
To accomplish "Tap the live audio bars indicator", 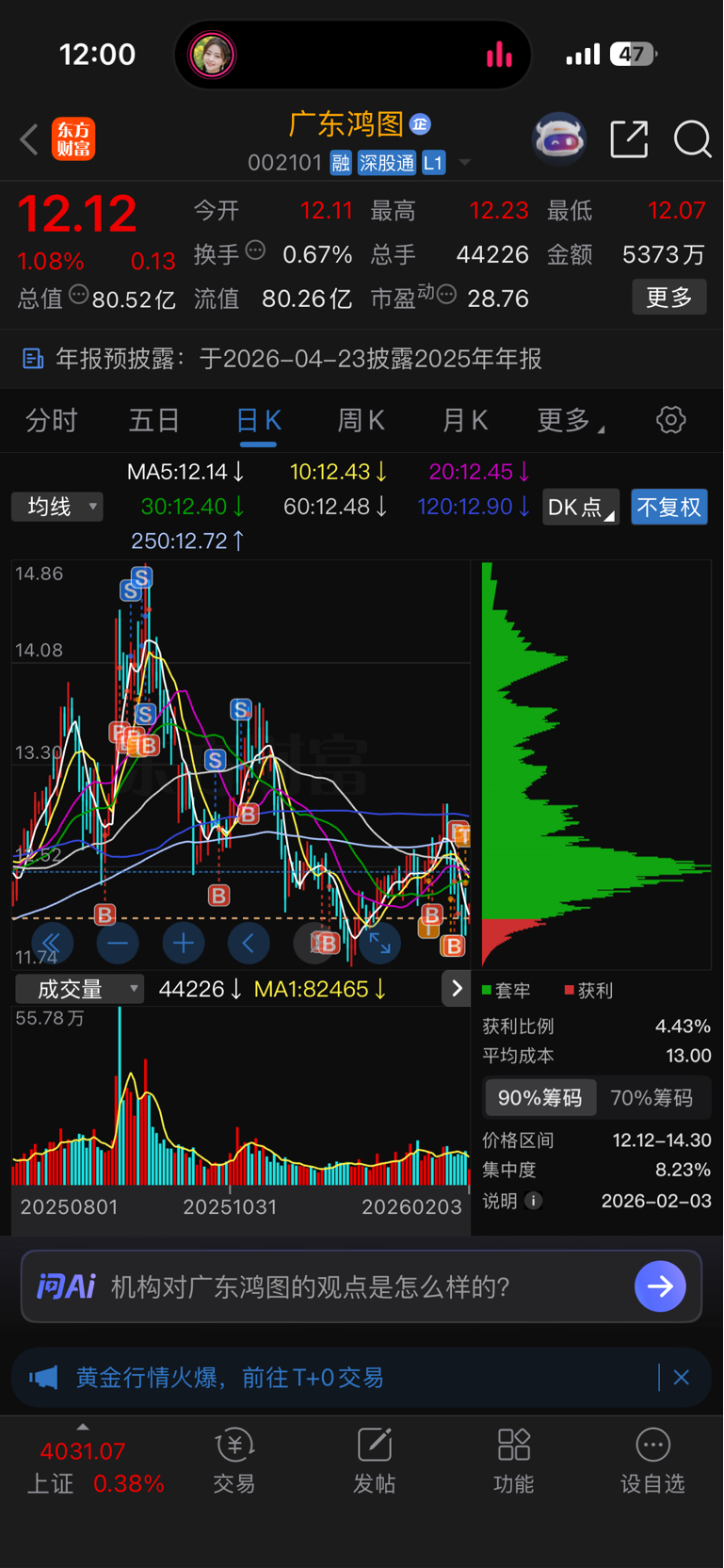I will coord(499,55).
